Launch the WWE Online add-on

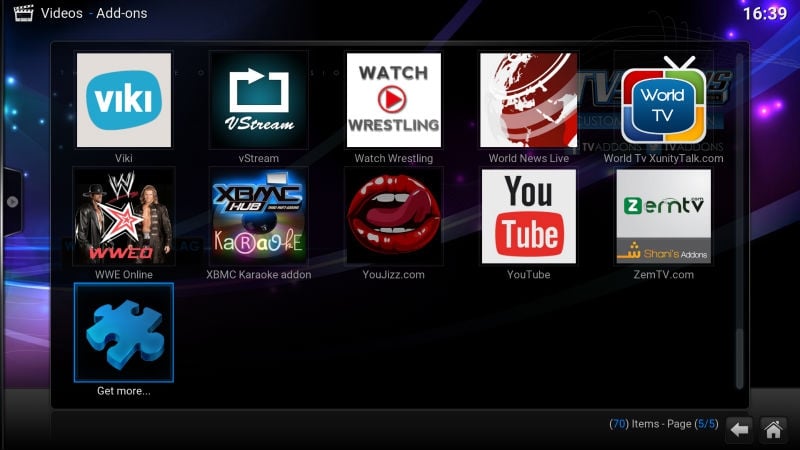tap(124, 216)
